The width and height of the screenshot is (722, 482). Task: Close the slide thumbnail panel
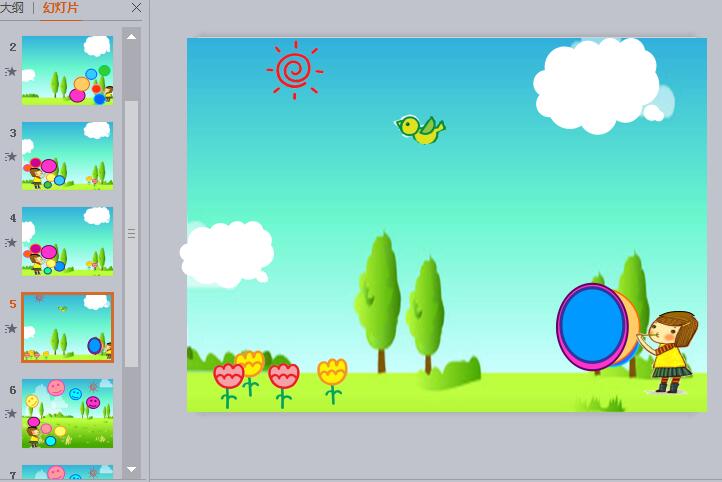136,7
